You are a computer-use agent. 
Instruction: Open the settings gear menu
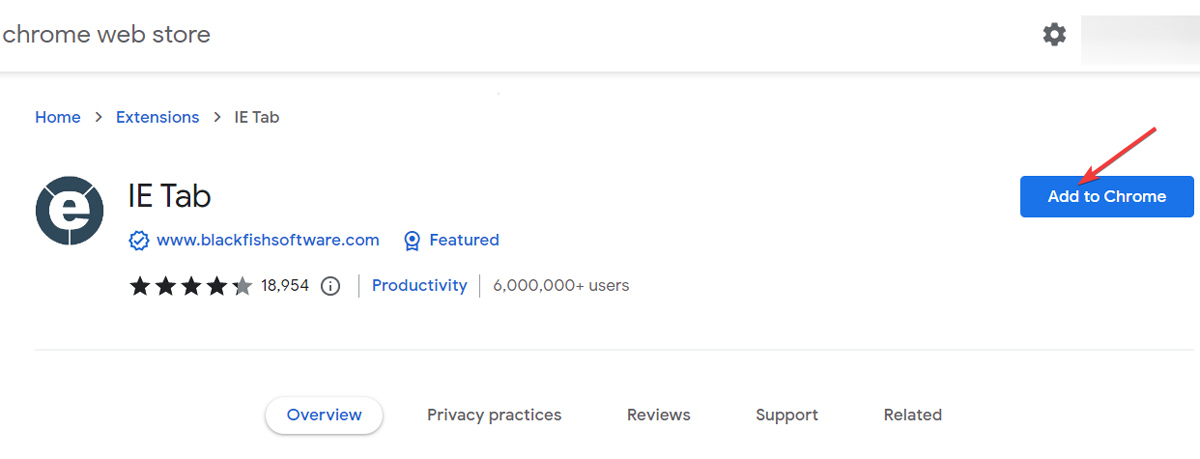coord(1054,35)
